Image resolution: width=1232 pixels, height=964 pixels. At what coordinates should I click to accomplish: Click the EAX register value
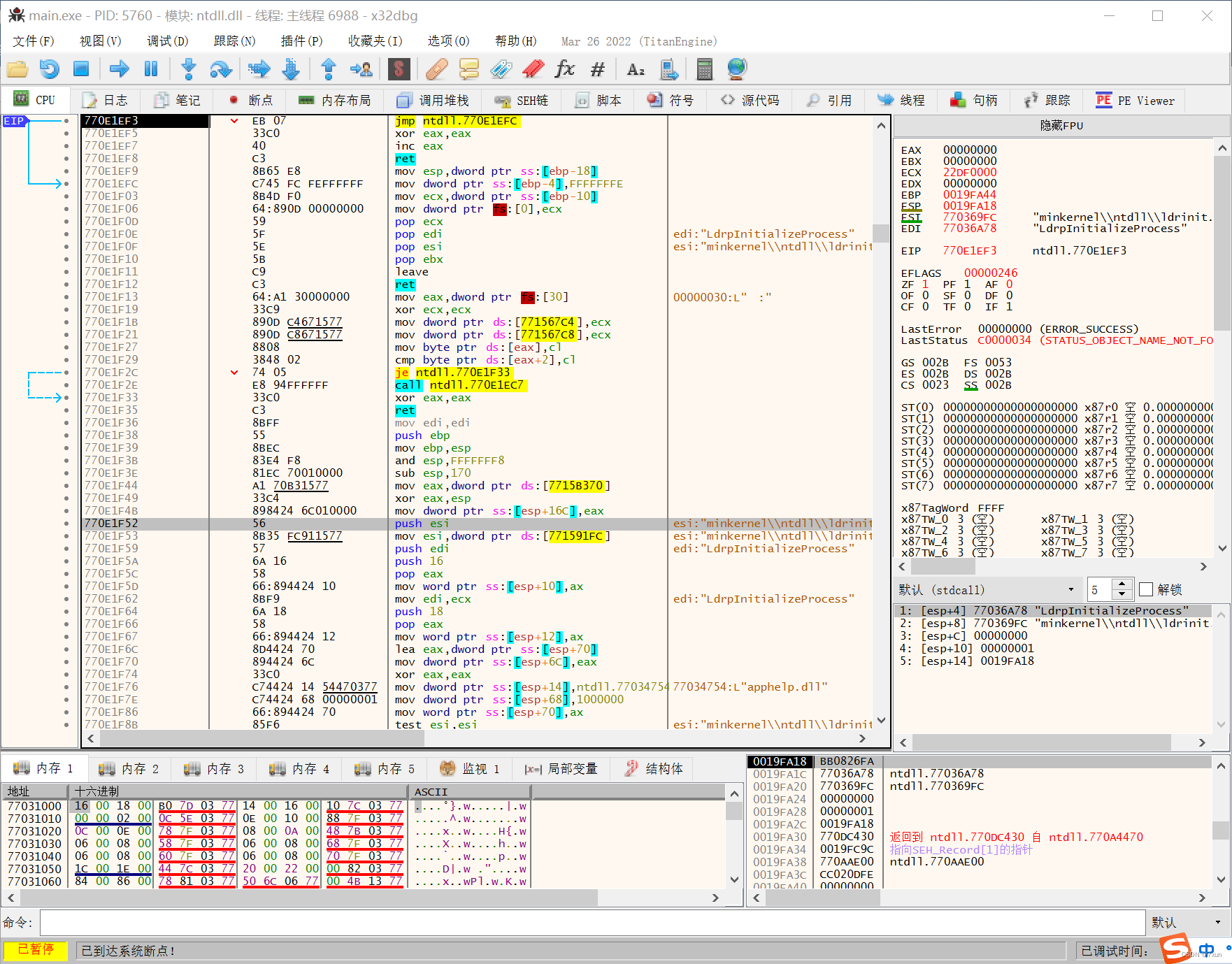tap(970, 150)
